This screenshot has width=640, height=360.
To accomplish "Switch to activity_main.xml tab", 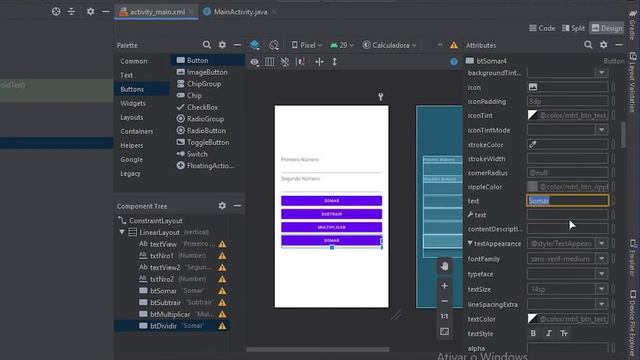I will pos(156,12).
